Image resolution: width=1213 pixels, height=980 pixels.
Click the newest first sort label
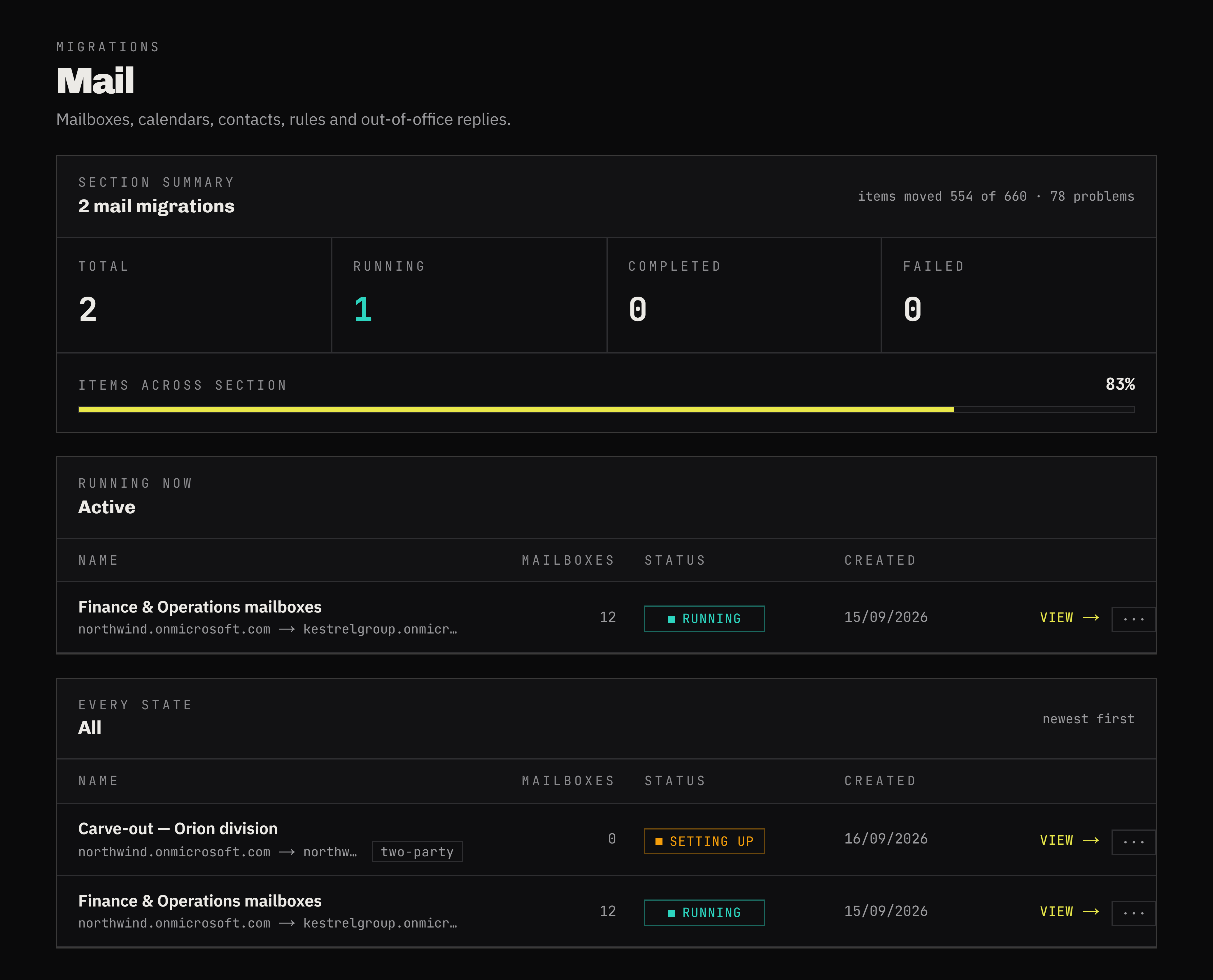[x=1088, y=719]
